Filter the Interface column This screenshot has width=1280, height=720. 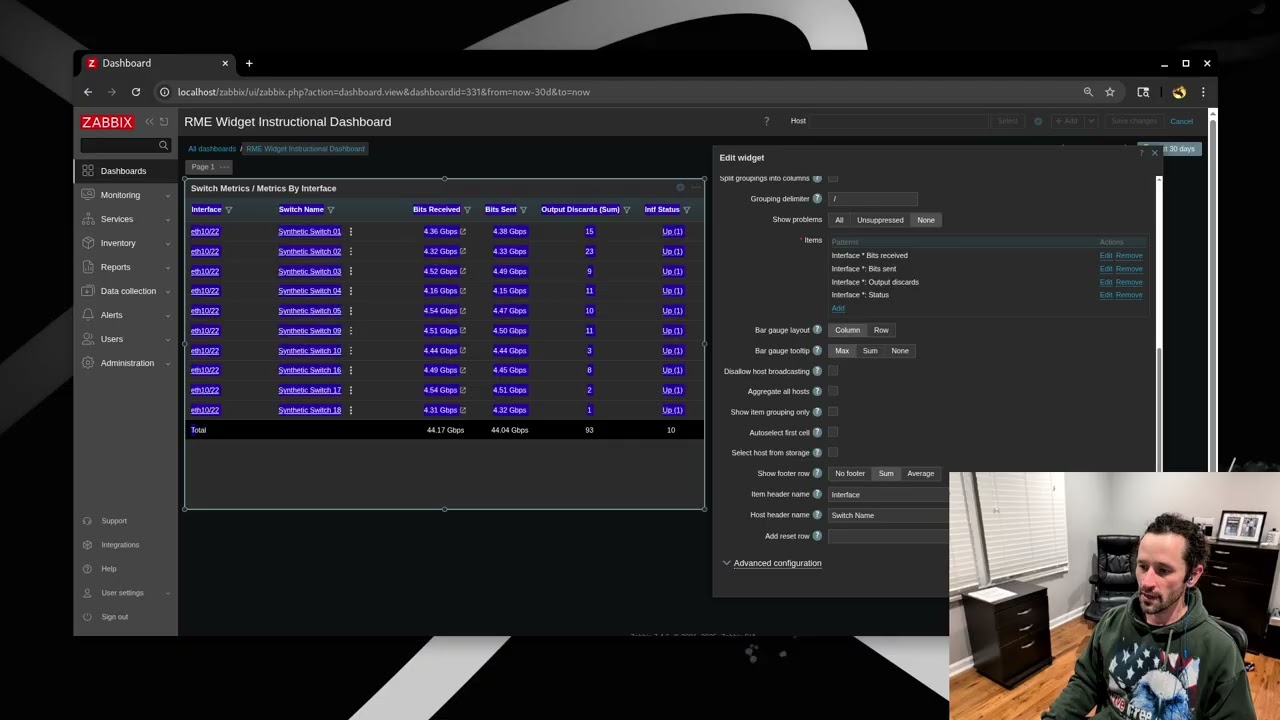click(229, 210)
